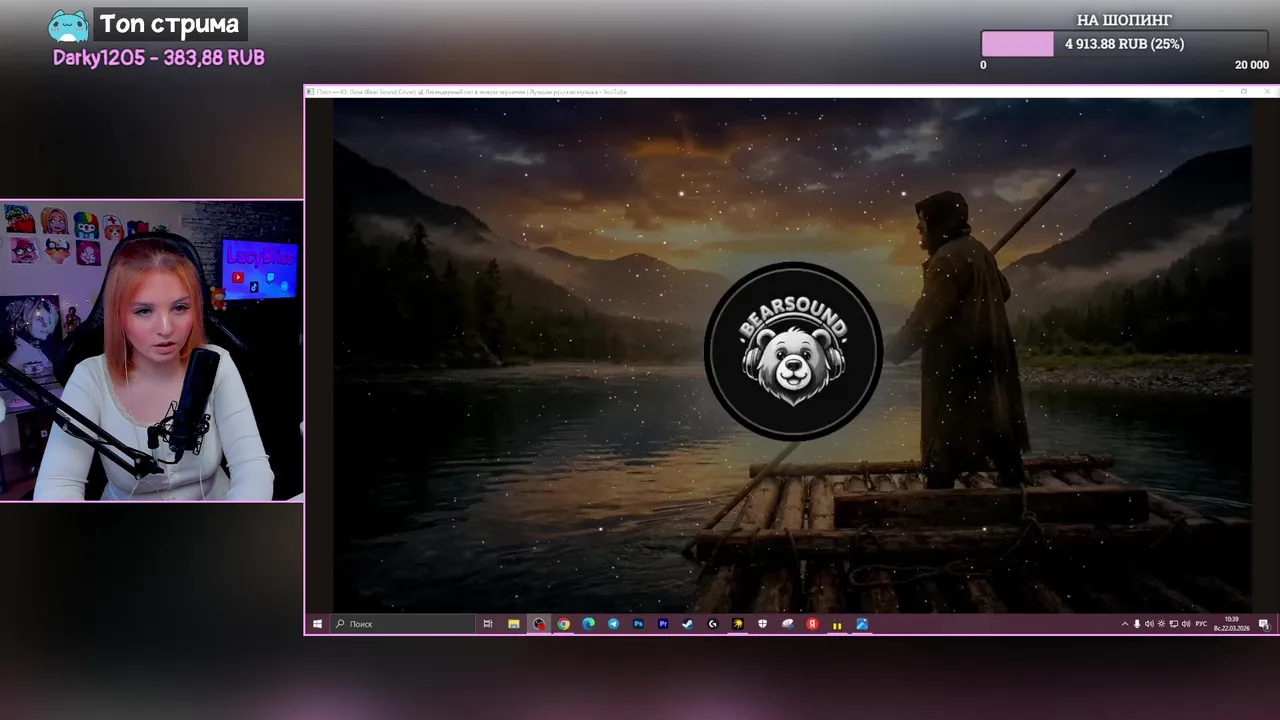Launch Microsoft Edge from the taskbar
Viewport: 1280px width, 720px height.
coord(589,624)
